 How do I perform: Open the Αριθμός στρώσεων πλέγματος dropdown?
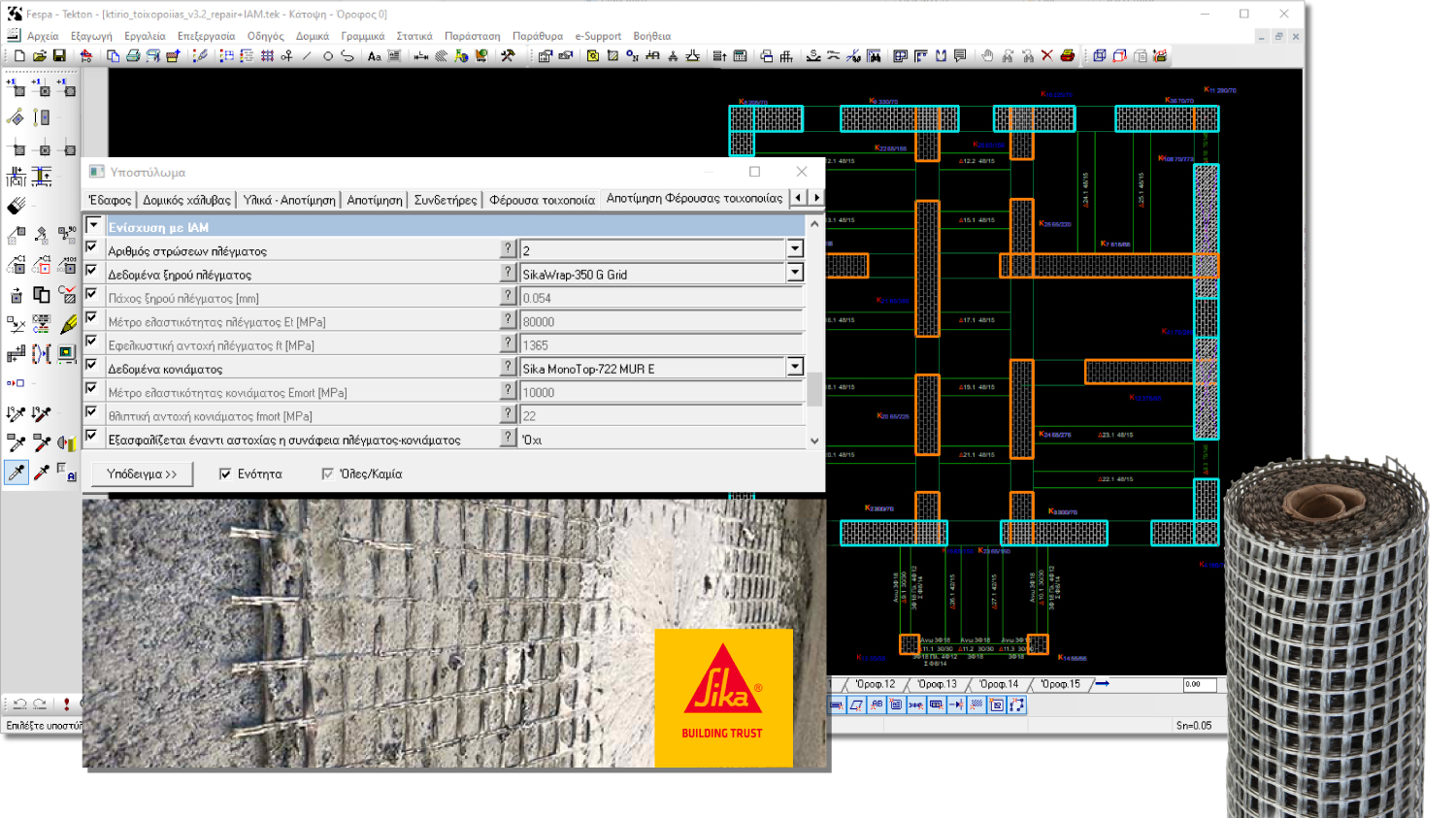pos(795,249)
